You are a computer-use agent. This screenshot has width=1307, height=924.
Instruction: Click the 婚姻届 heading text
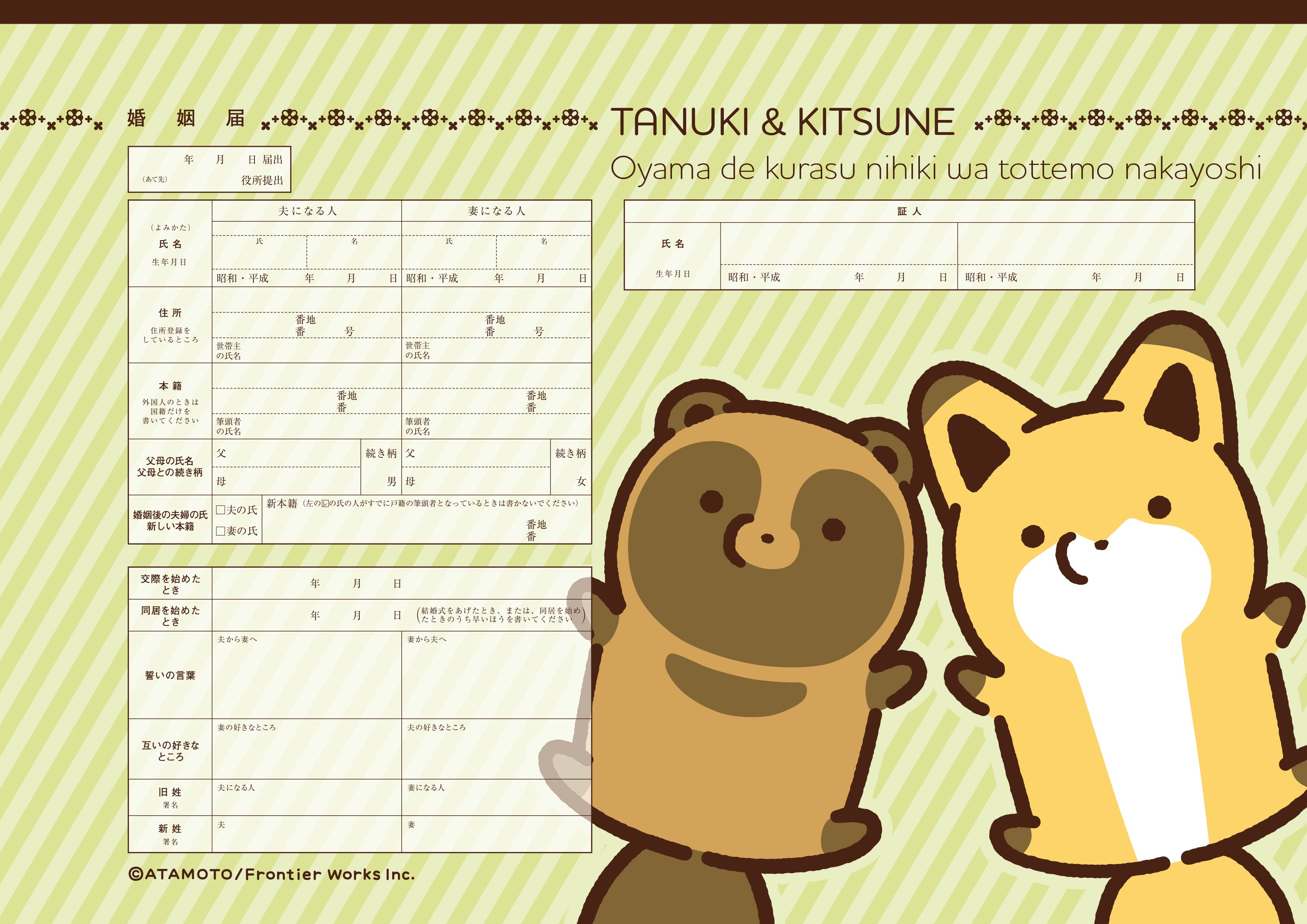point(186,118)
